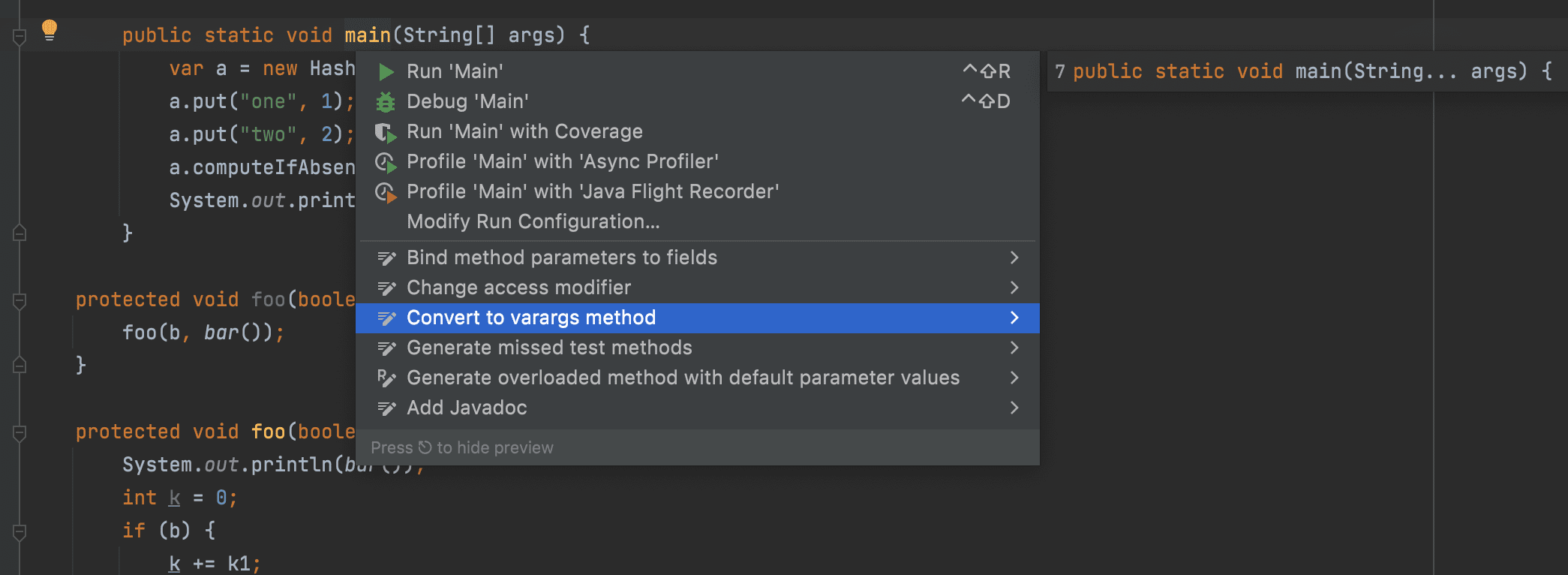Open submenu arrow for Generate missed test methods

click(x=1014, y=348)
